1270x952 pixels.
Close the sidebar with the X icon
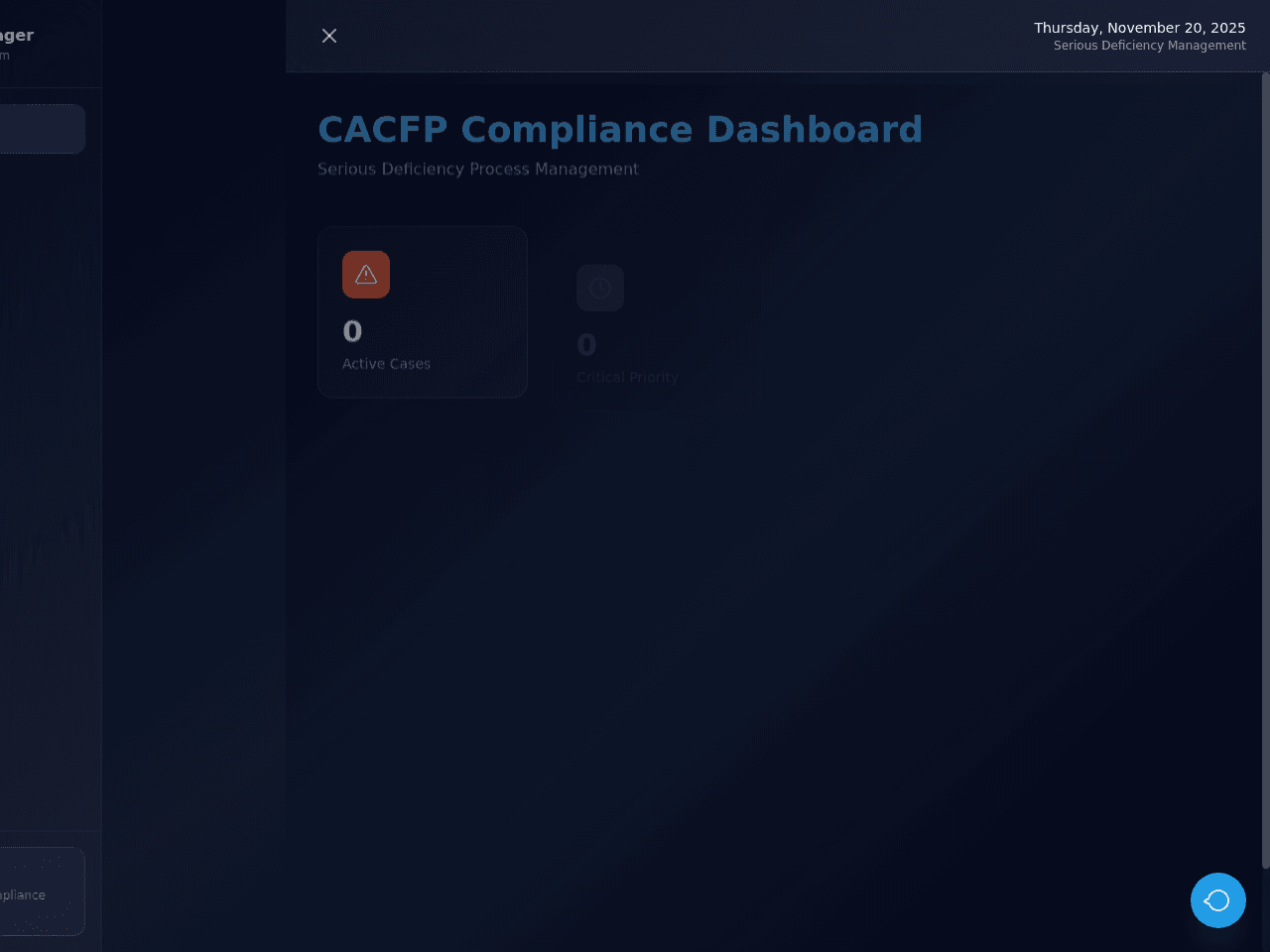pyautogui.click(x=329, y=36)
